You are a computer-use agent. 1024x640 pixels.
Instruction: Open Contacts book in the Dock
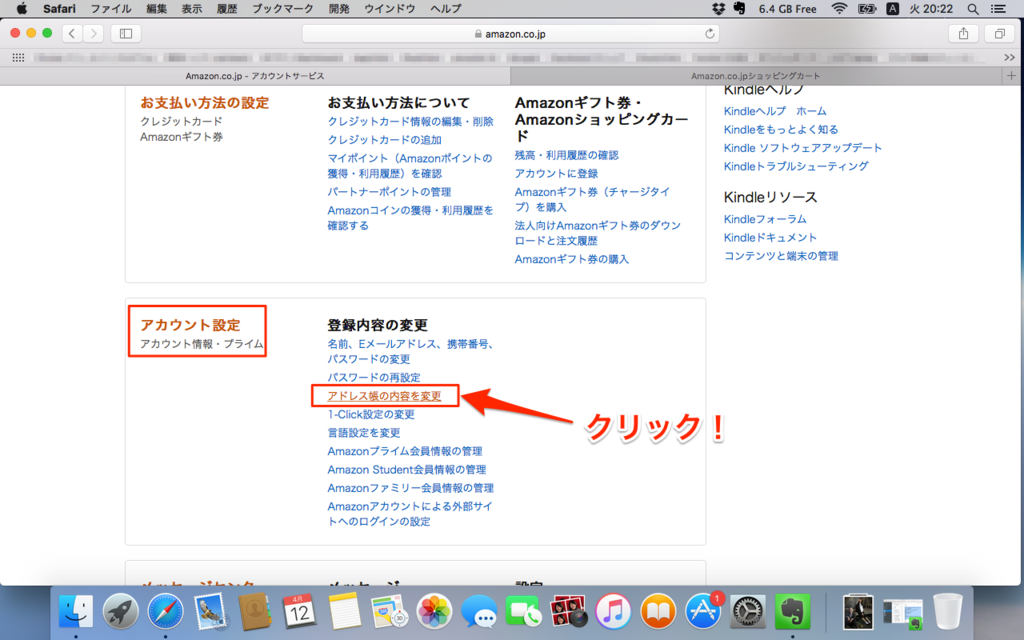point(255,612)
